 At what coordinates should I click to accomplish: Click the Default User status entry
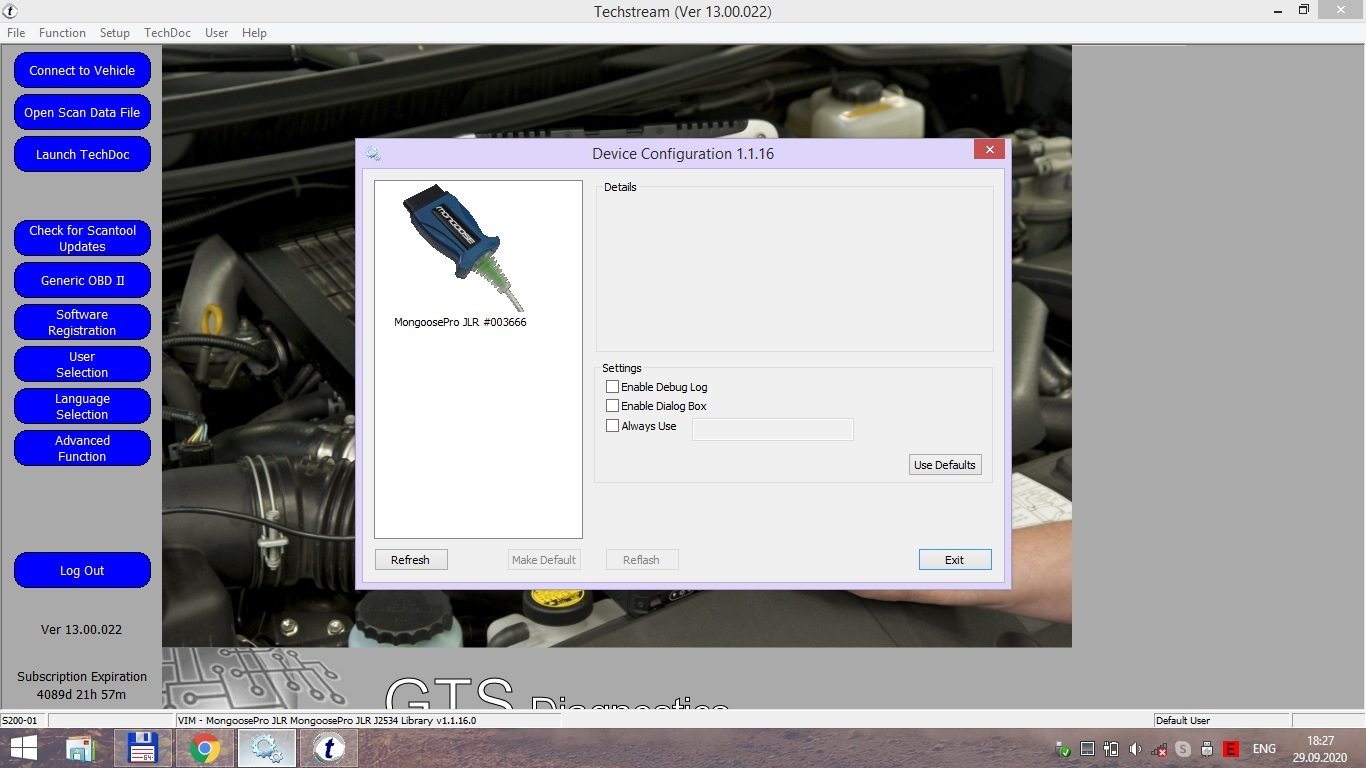pos(1183,720)
